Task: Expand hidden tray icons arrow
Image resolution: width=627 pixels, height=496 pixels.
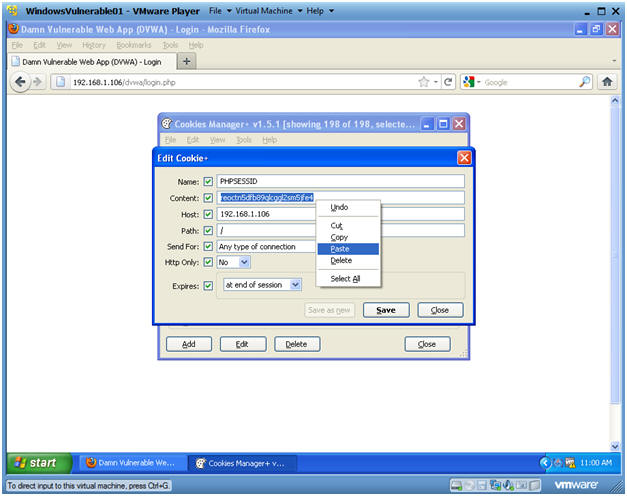Action: coord(545,463)
